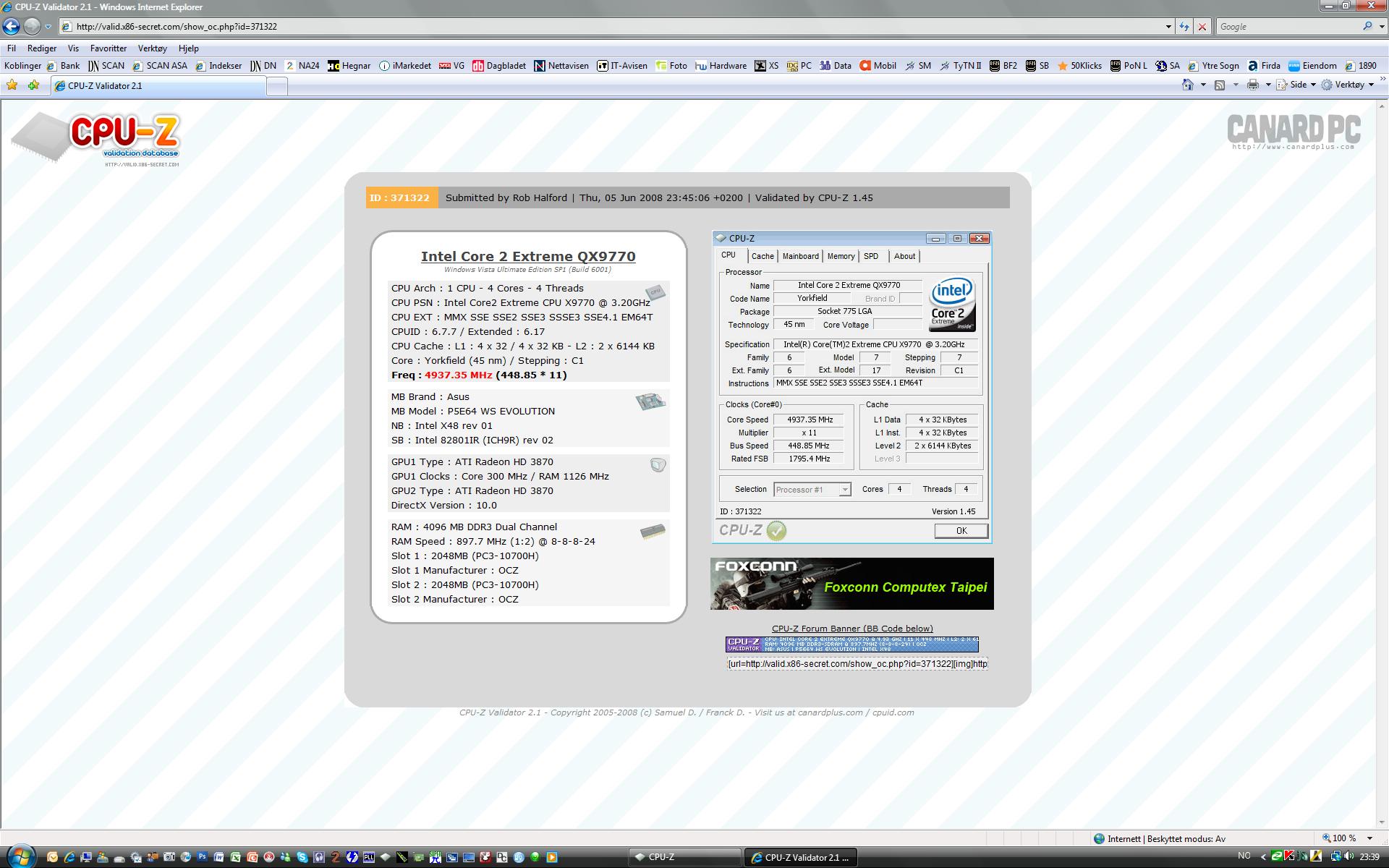The height and width of the screenshot is (868, 1389).
Task: Switch to the CPU-Z taskbar window button
Action: click(x=684, y=857)
